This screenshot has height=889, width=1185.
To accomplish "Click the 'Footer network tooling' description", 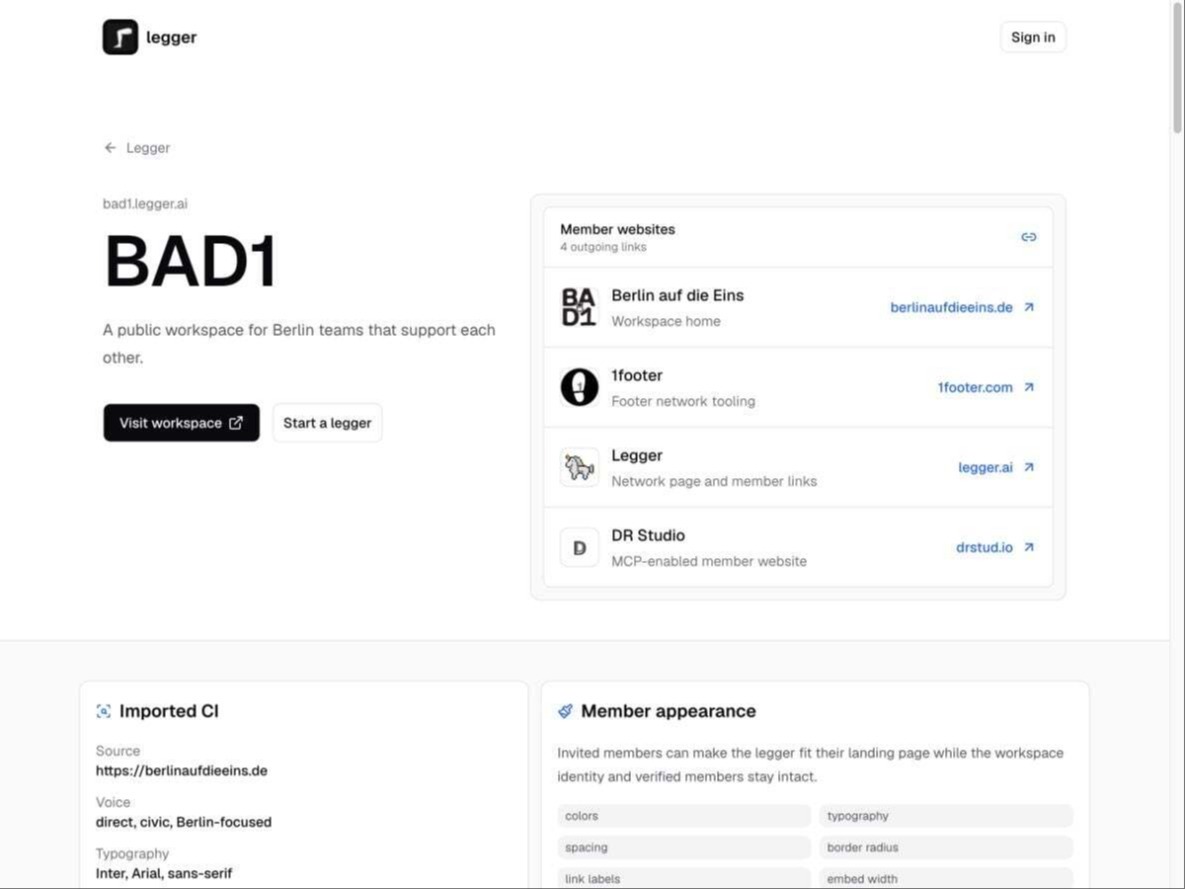I will [683, 401].
